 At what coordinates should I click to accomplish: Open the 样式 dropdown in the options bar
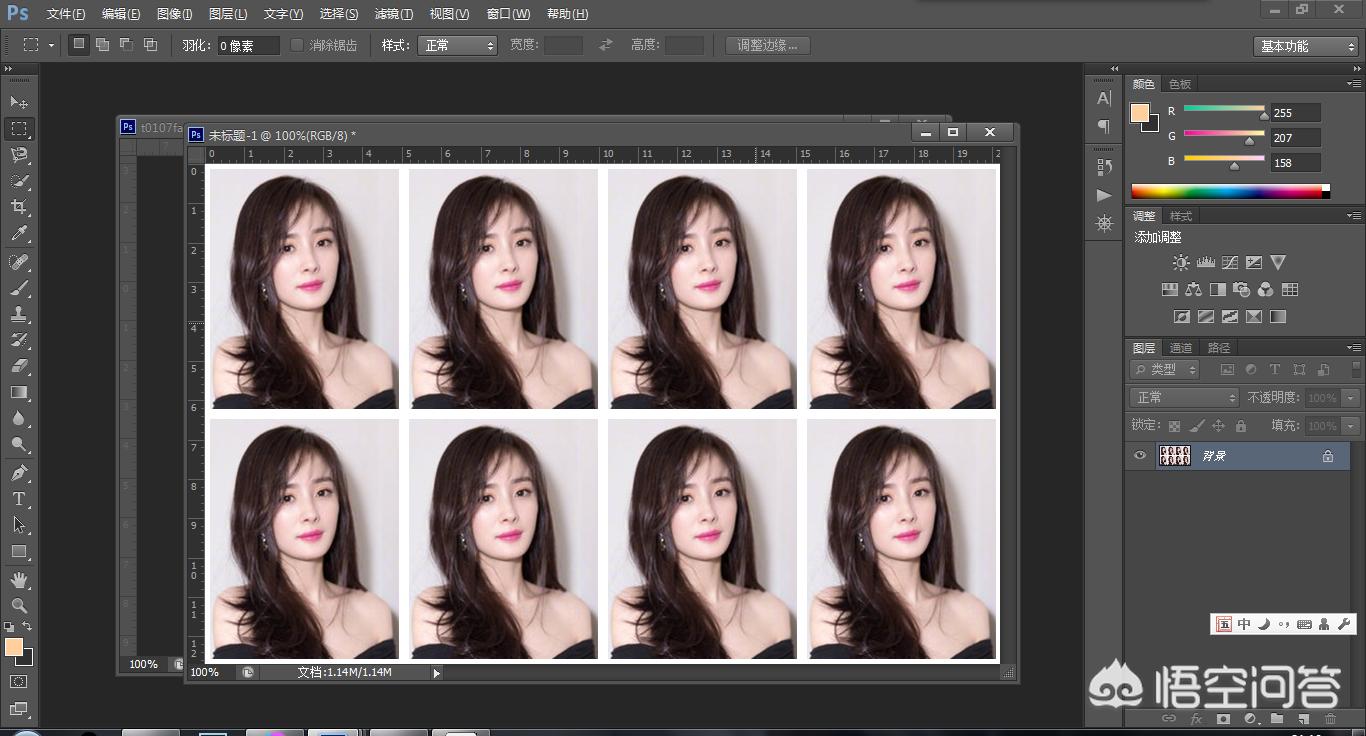[457, 45]
